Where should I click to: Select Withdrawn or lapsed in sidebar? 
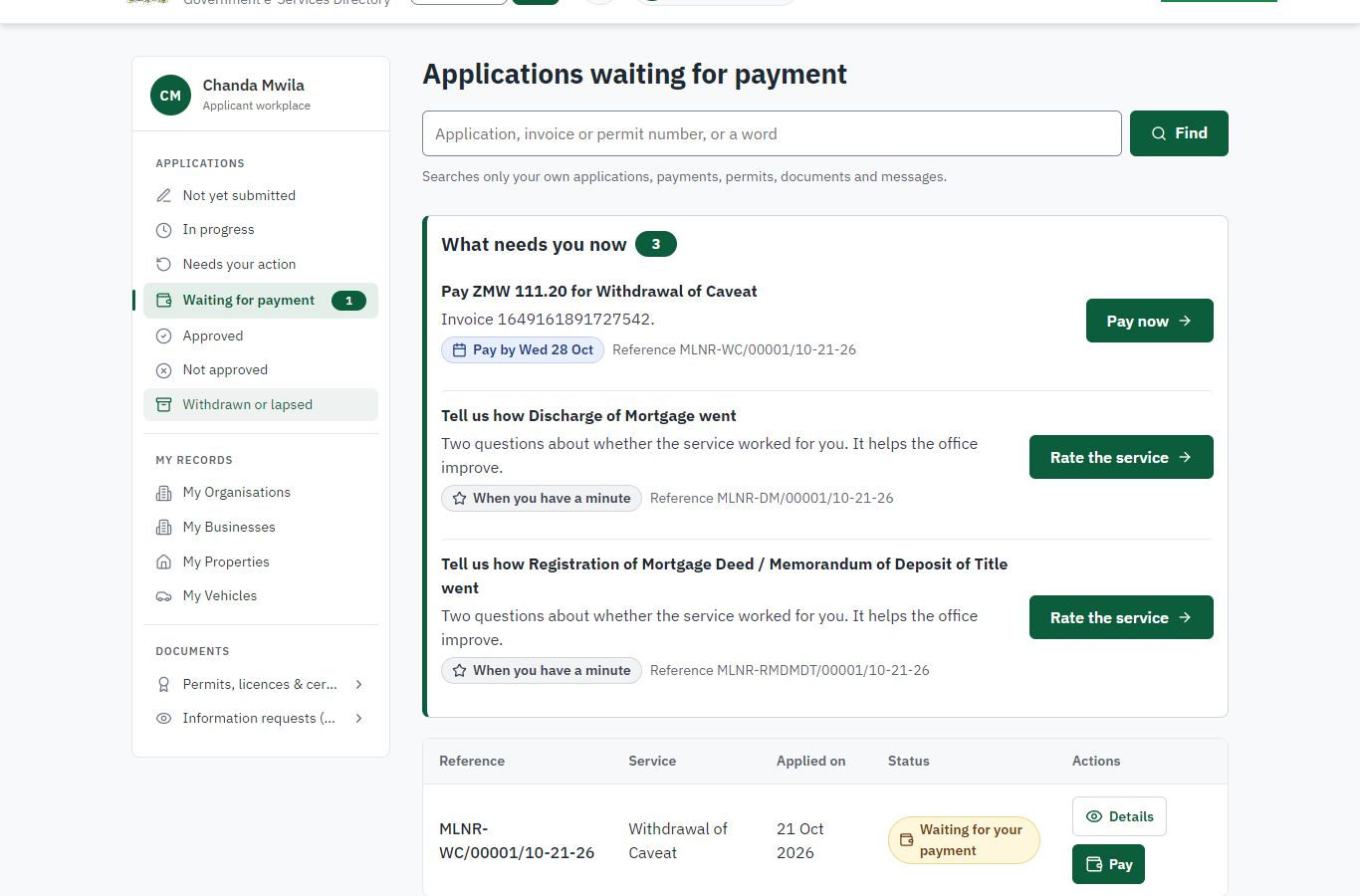click(261, 405)
